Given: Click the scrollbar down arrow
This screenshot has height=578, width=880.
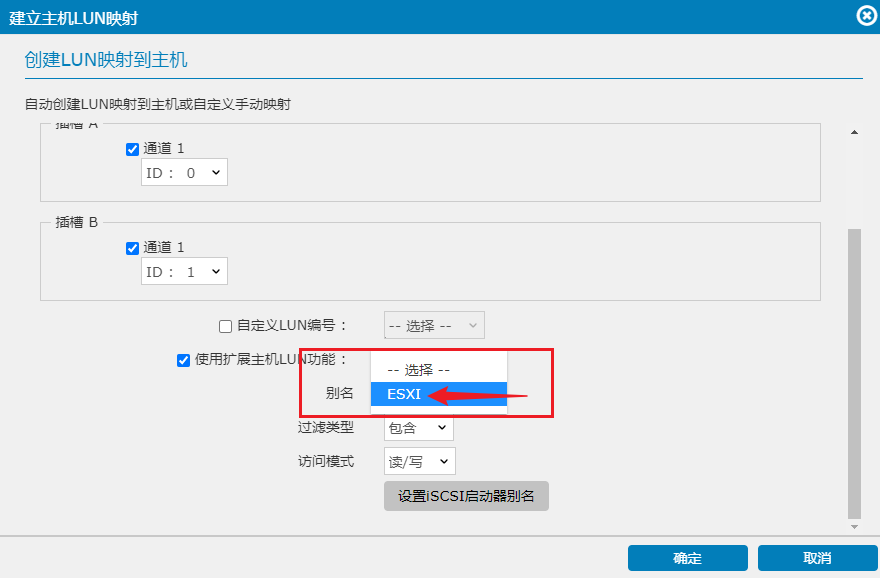Looking at the screenshot, I should point(854,526).
